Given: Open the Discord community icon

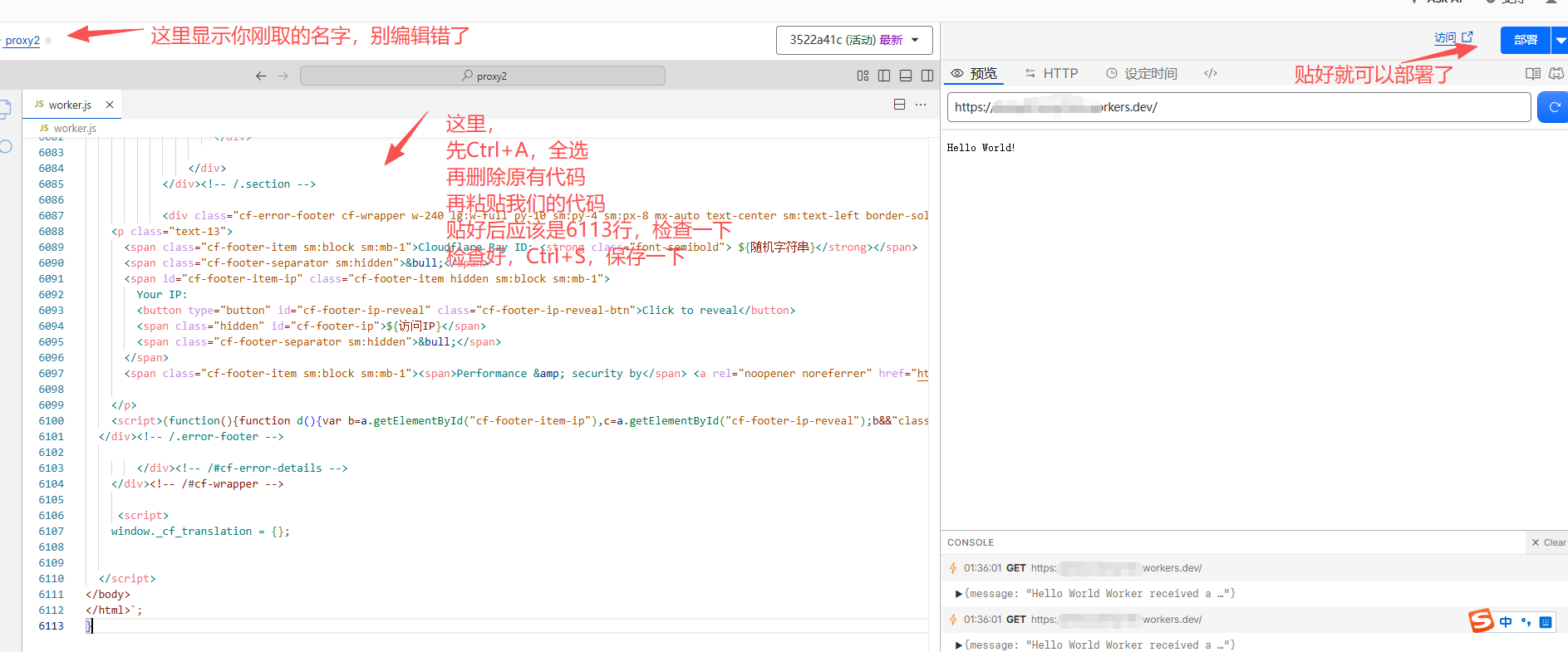Looking at the screenshot, I should [x=1556, y=74].
